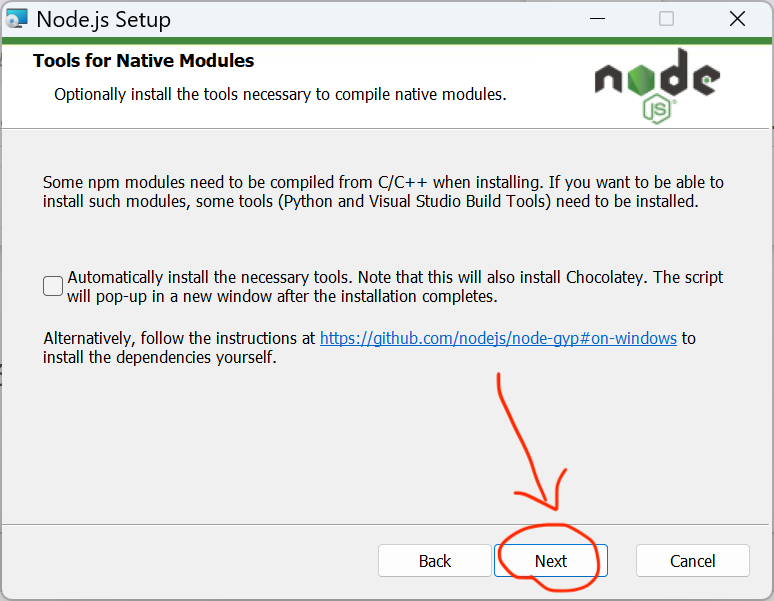Click the Node.js logo in the header
The image size is (774, 601).
click(656, 82)
